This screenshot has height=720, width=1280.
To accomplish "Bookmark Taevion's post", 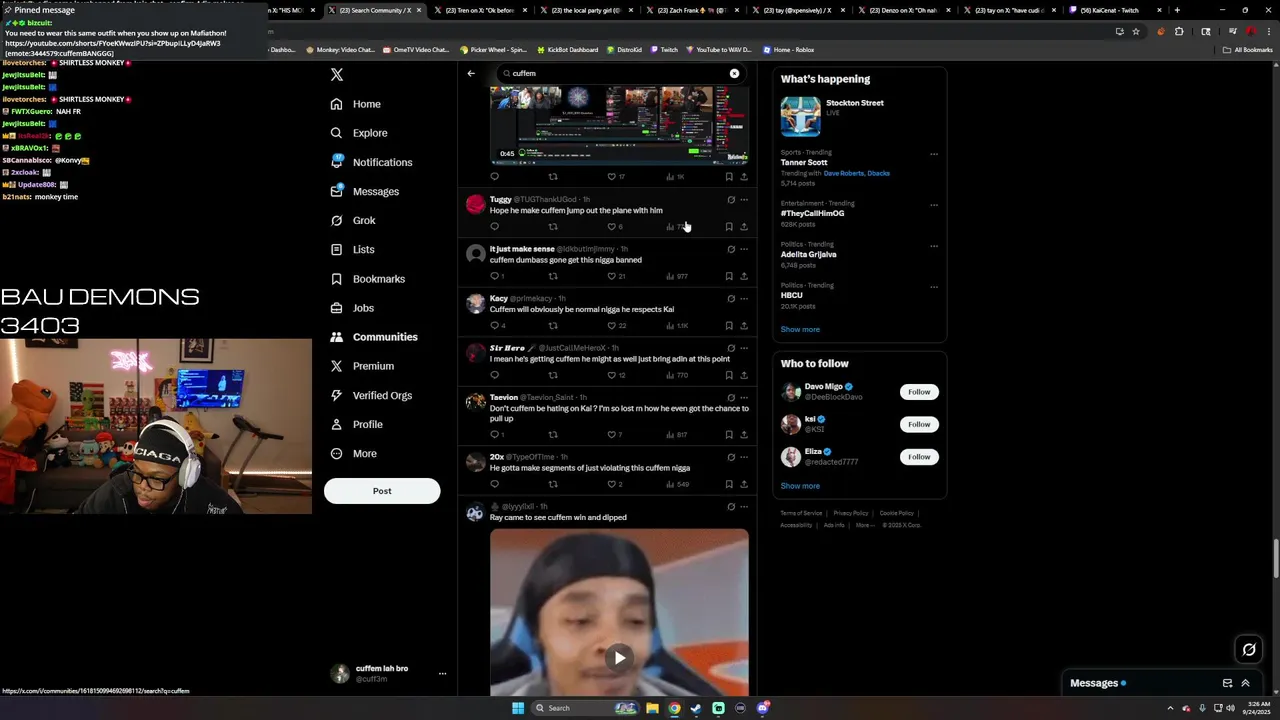I will 729,435.
